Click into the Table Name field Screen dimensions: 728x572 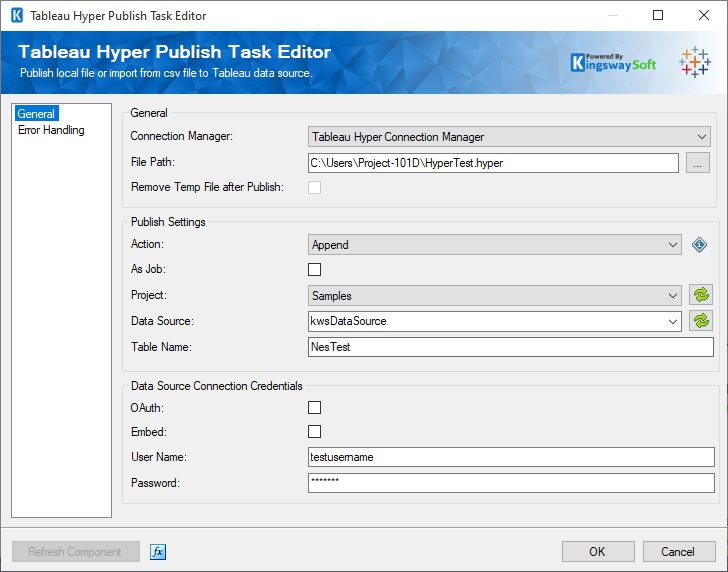[511, 347]
